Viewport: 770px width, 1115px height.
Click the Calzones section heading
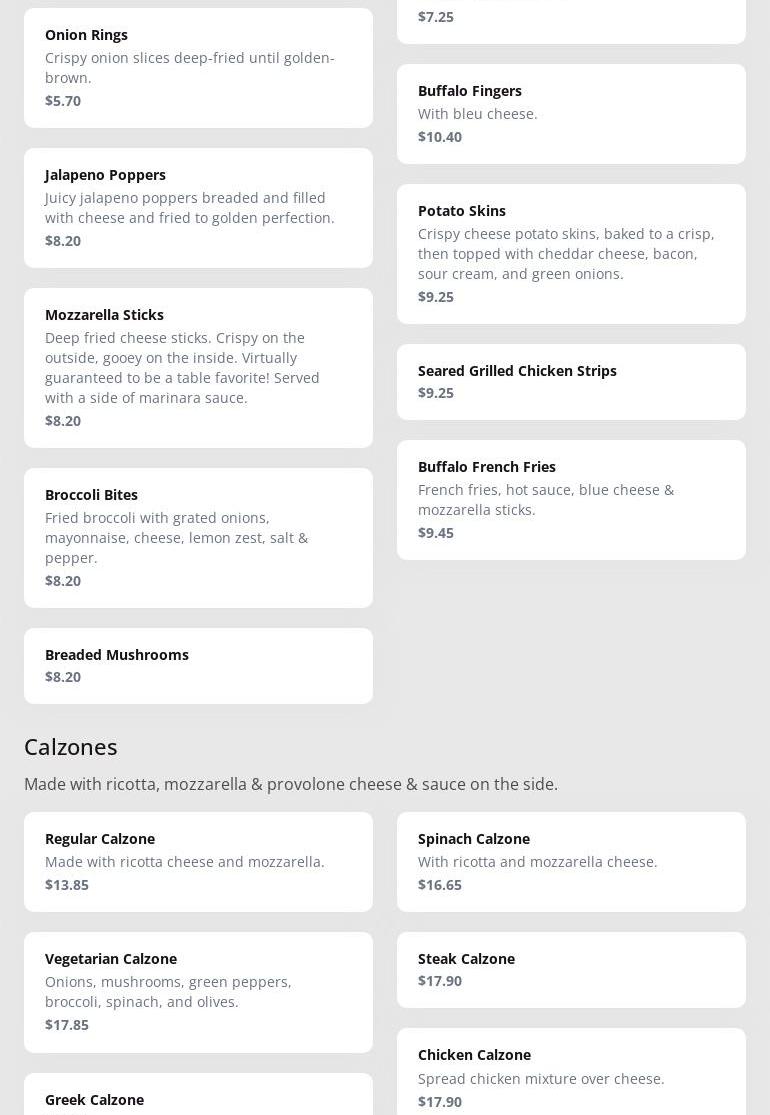71,747
